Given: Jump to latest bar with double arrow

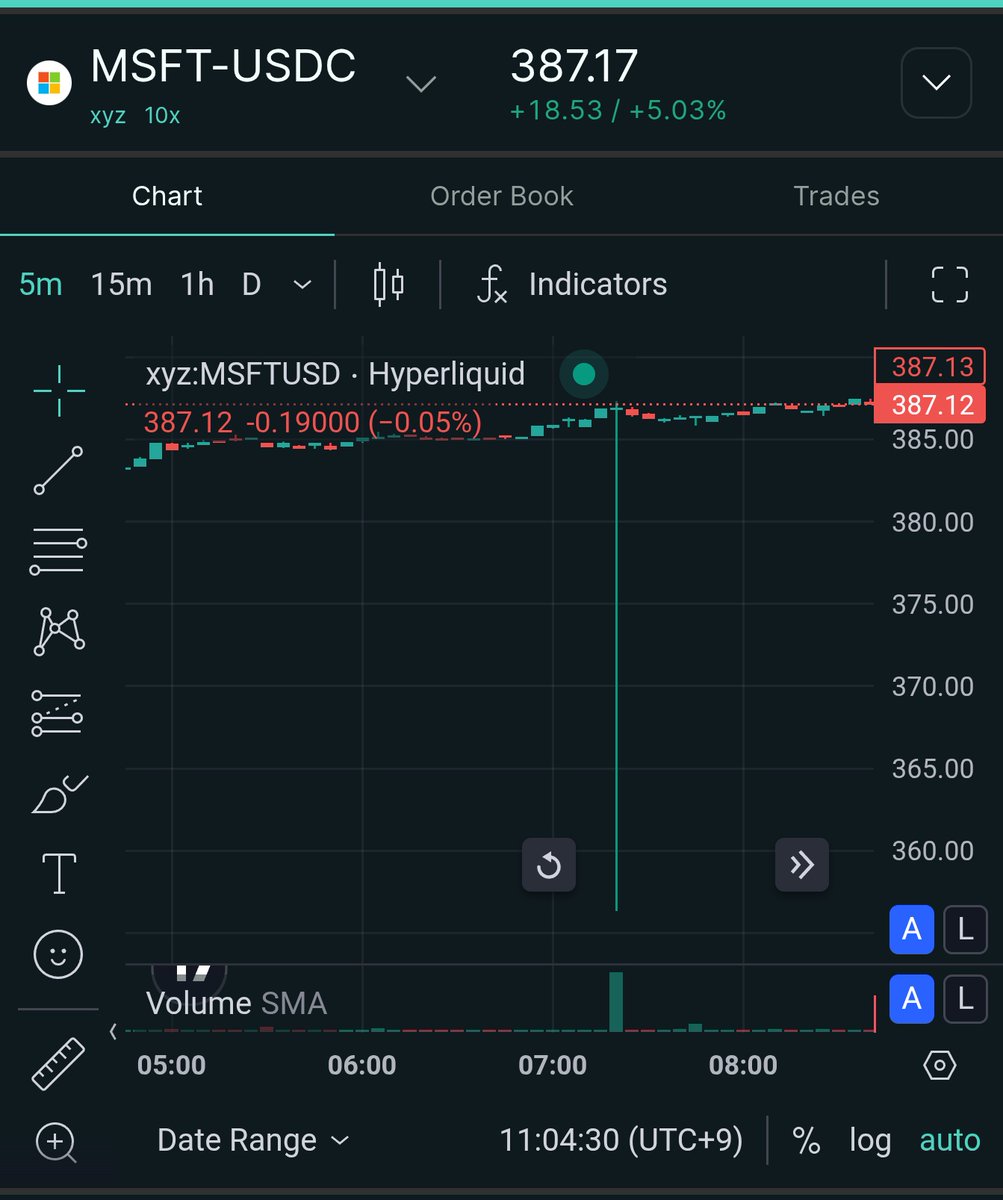Looking at the screenshot, I should pos(802,865).
